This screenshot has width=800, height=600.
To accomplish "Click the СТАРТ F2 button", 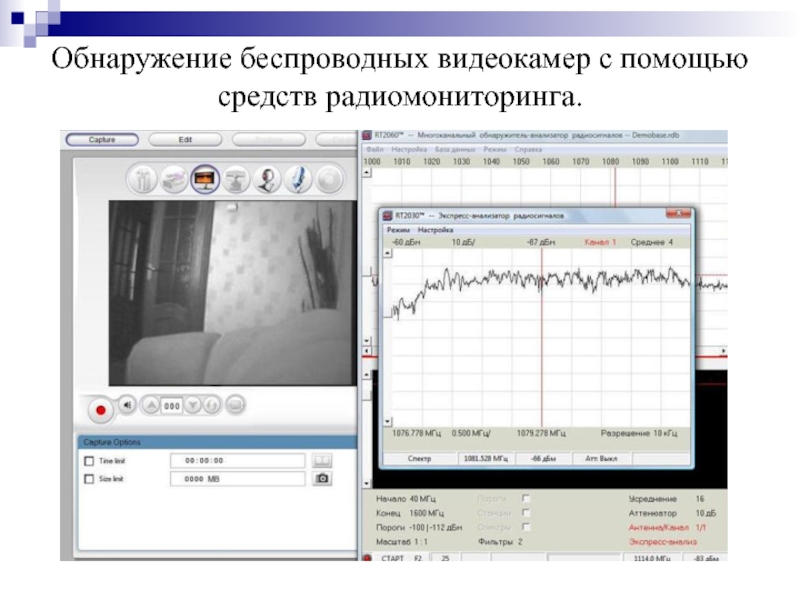I will (402, 558).
